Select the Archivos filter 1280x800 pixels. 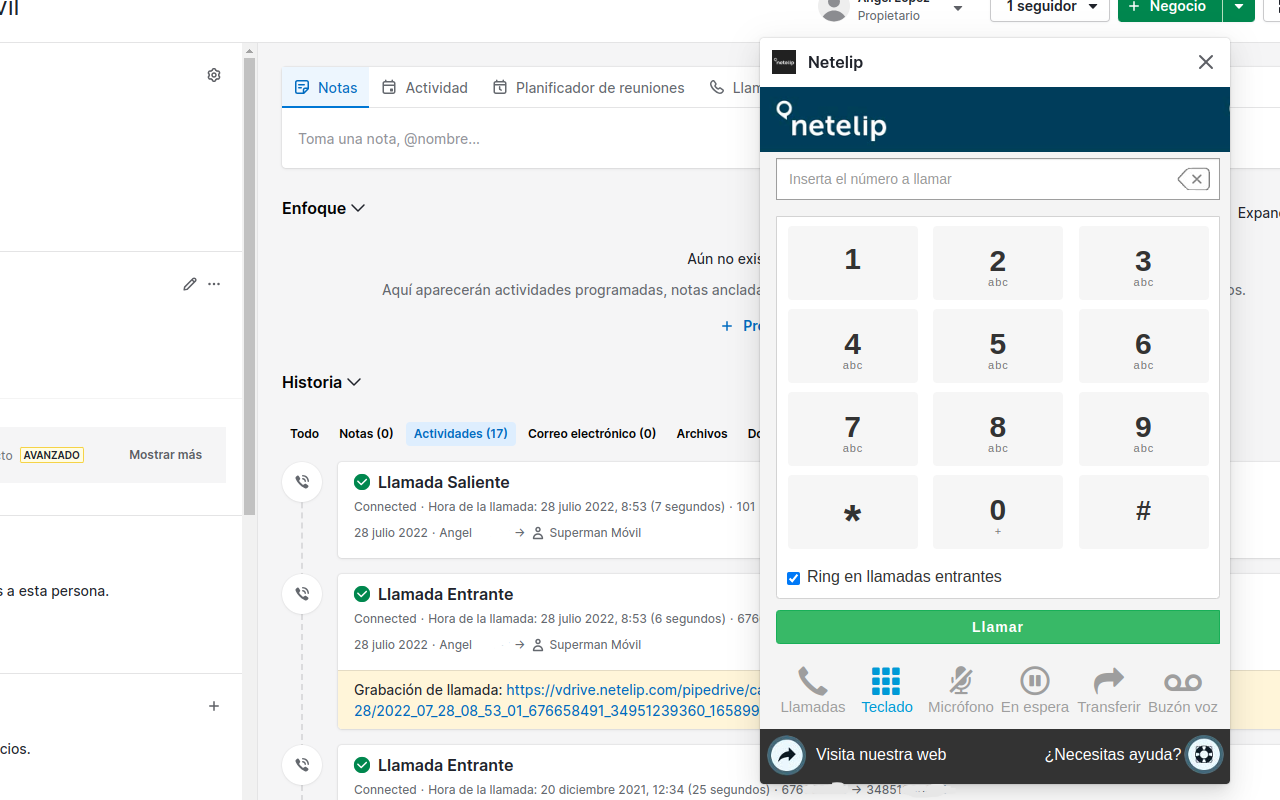(x=702, y=434)
